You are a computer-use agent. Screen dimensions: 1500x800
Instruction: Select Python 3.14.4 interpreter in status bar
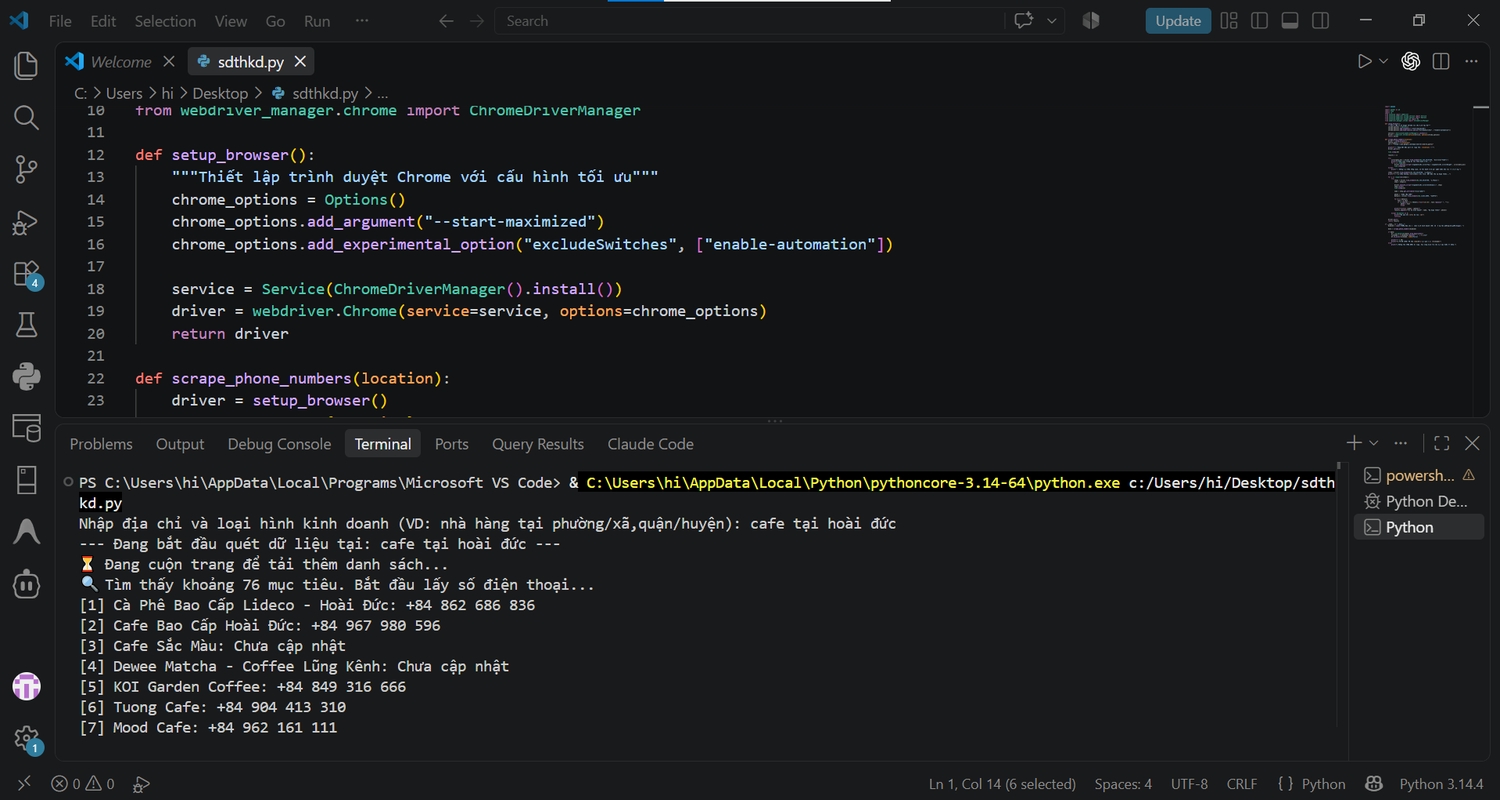coord(1441,784)
